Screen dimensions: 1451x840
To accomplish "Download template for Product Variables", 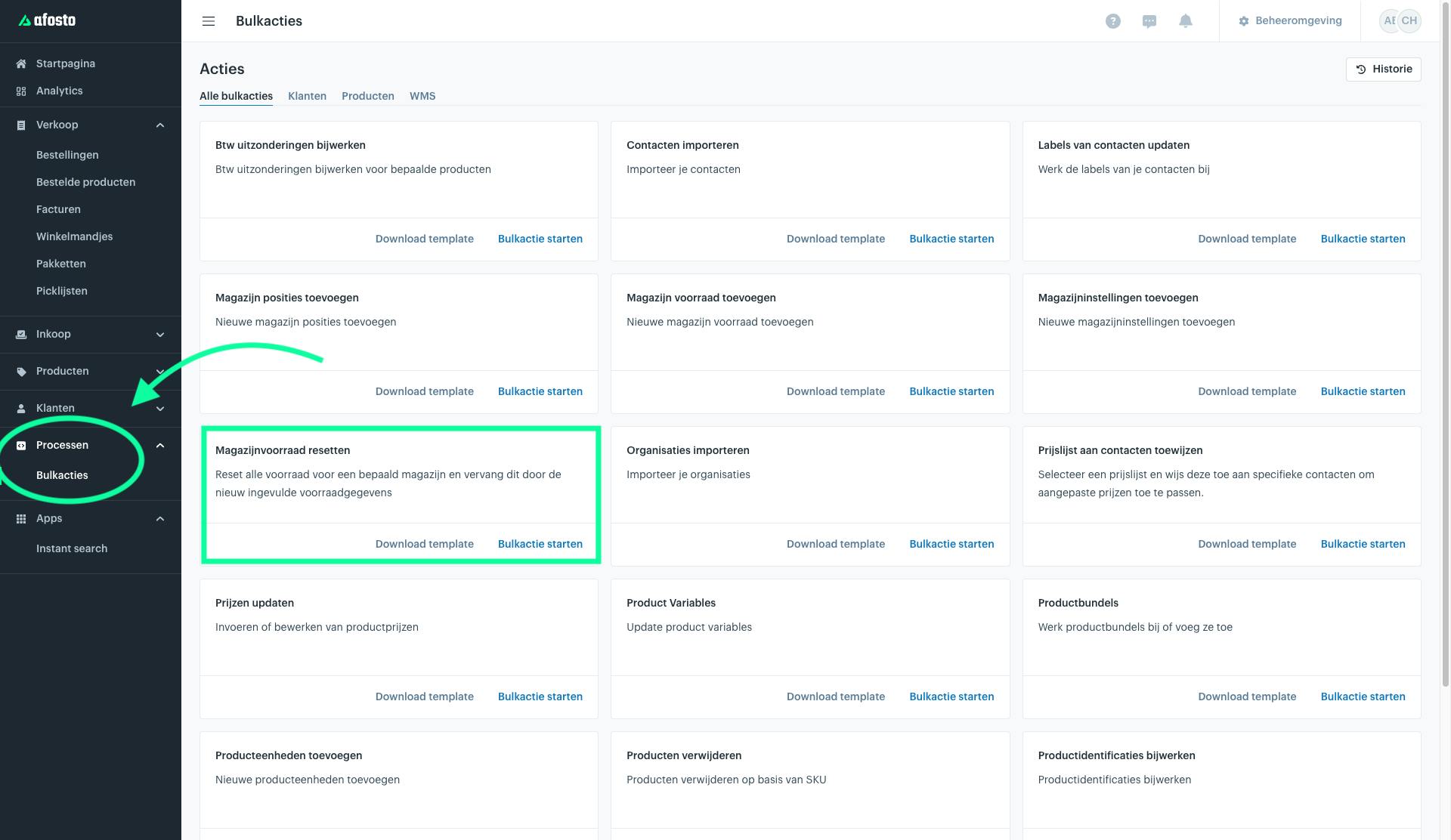I will click(x=836, y=696).
